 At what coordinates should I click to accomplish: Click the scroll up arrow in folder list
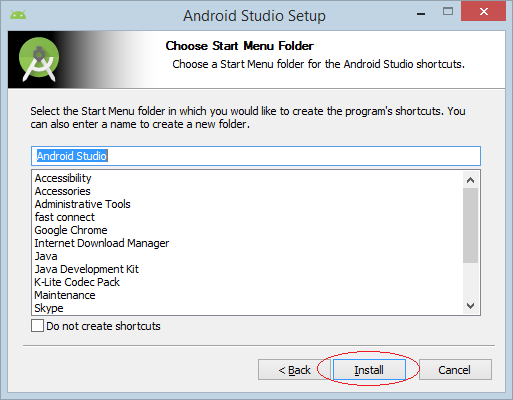(470, 180)
